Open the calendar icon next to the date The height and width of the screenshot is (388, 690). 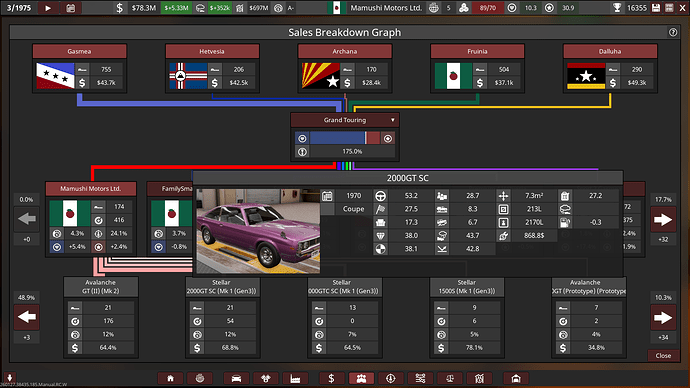coord(70,8)
